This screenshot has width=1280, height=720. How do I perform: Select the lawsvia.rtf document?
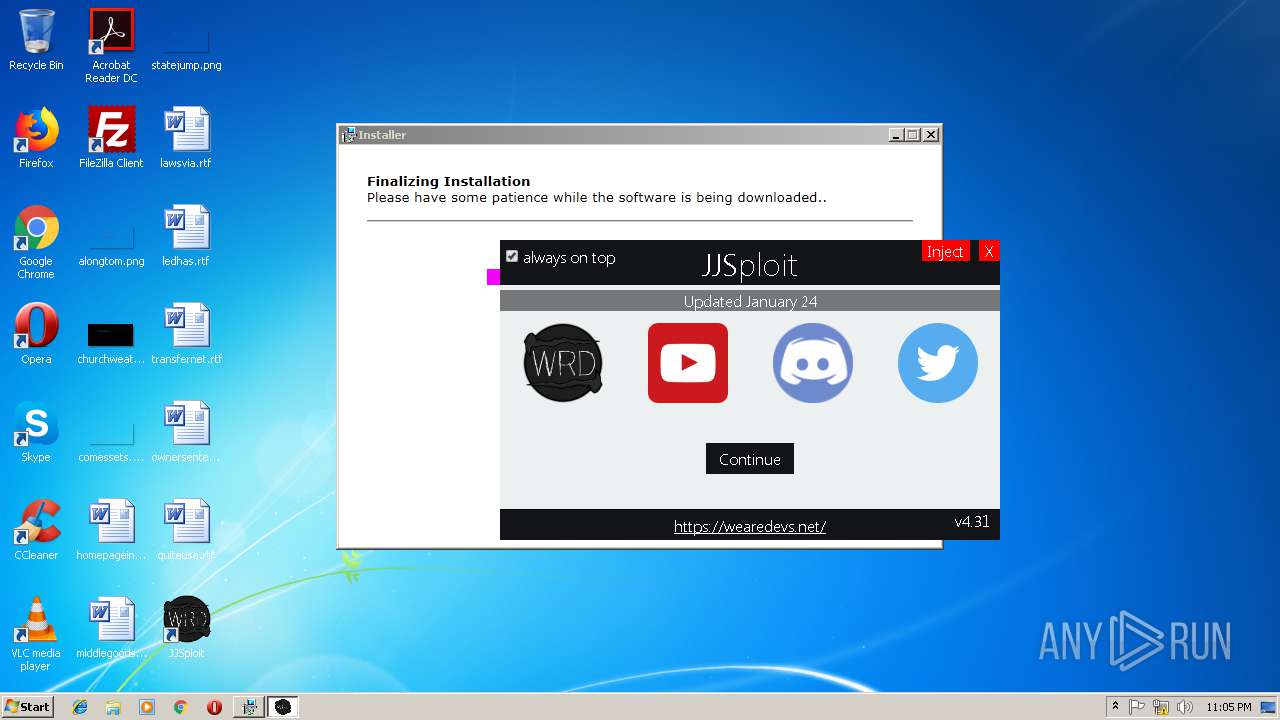[186, 138]
